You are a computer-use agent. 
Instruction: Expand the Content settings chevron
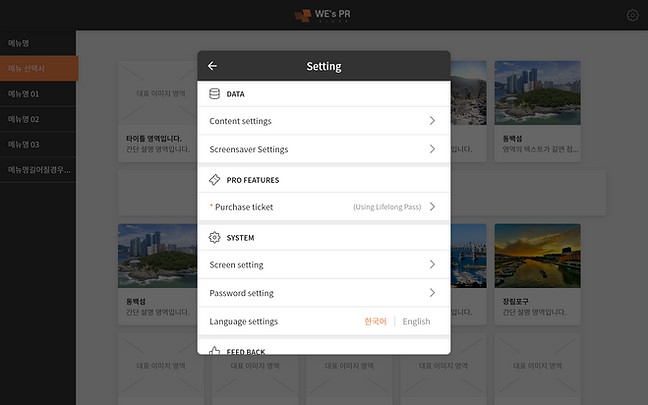432,121
